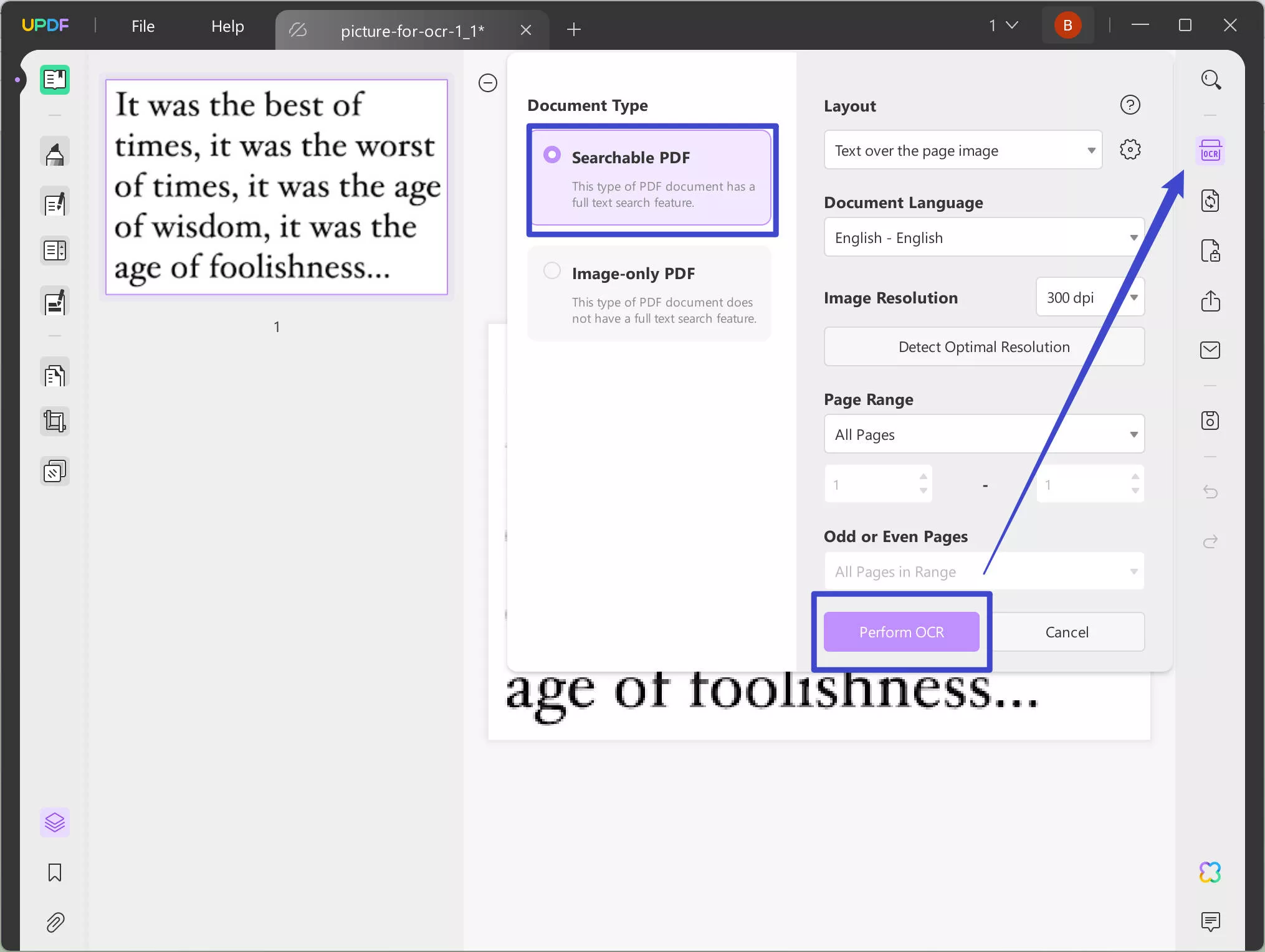Viewport: 1265px width, 952px height.
Task: Click the UPDF logo
Action: 45,25
